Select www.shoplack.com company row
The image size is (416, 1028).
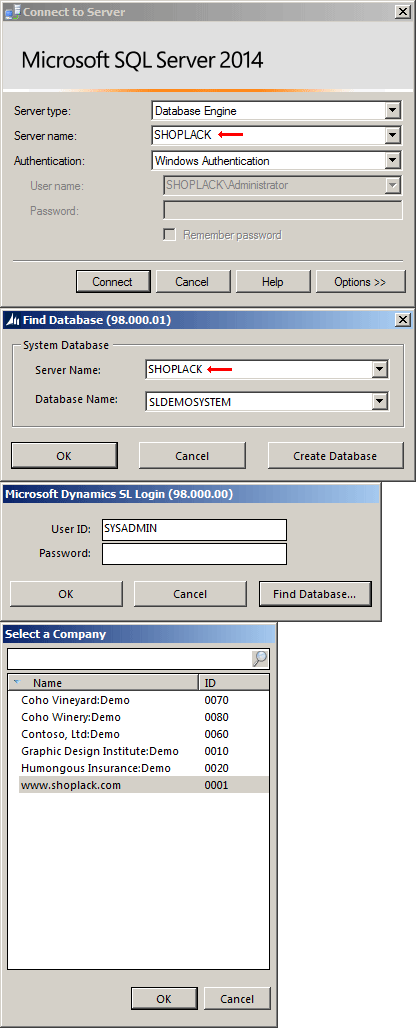click(x=143, y=785)
